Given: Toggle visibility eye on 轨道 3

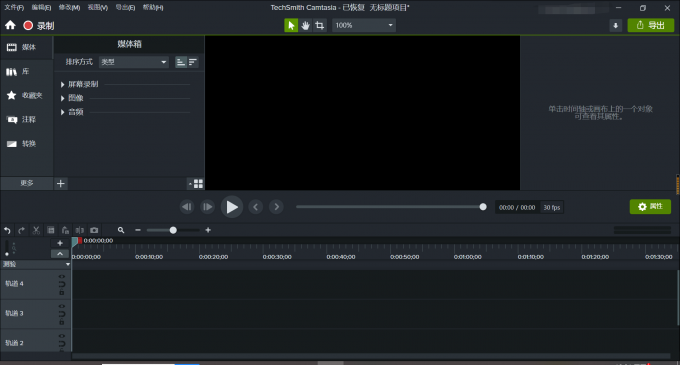Looking at the screenshot, I should [62, 306].
